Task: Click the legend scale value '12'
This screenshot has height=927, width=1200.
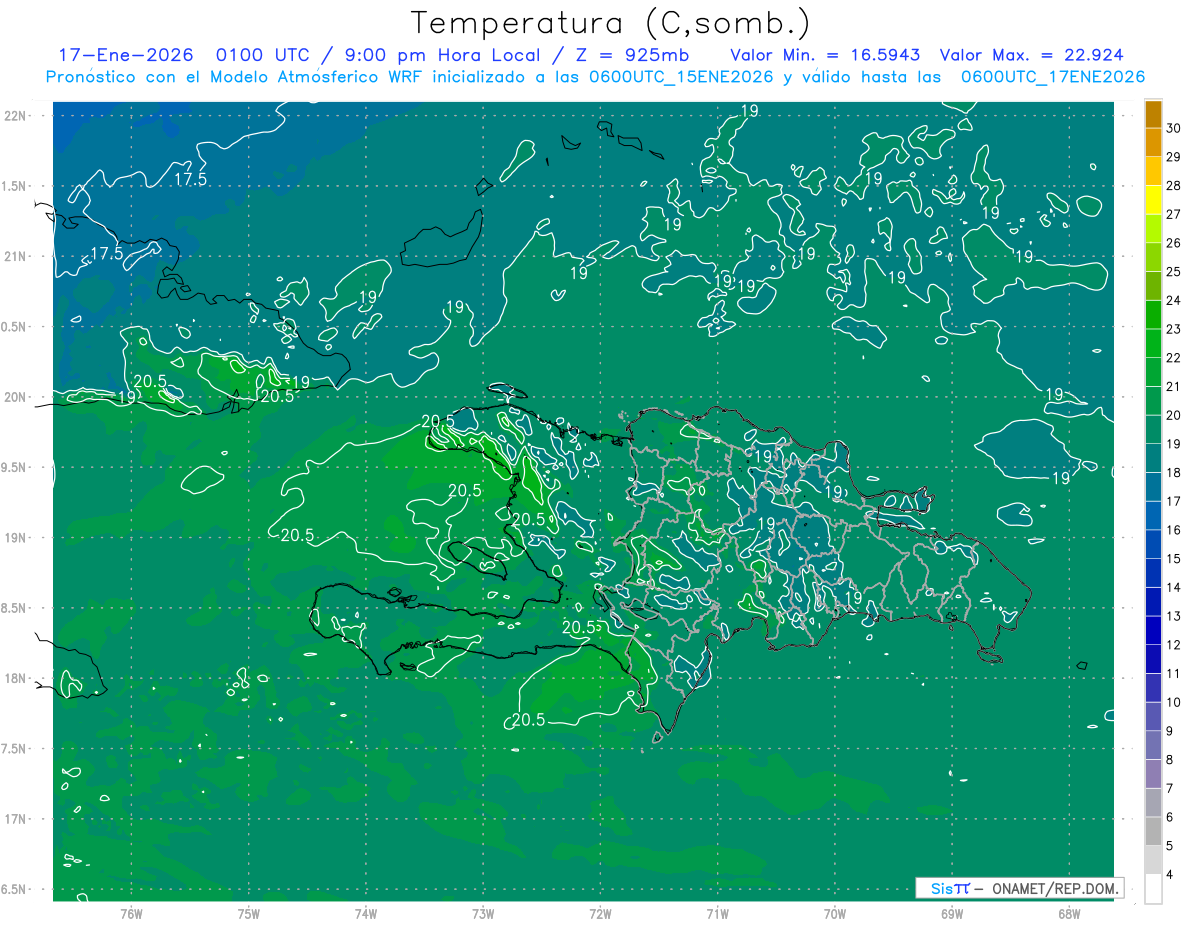Action: [x=1174, y=646]
